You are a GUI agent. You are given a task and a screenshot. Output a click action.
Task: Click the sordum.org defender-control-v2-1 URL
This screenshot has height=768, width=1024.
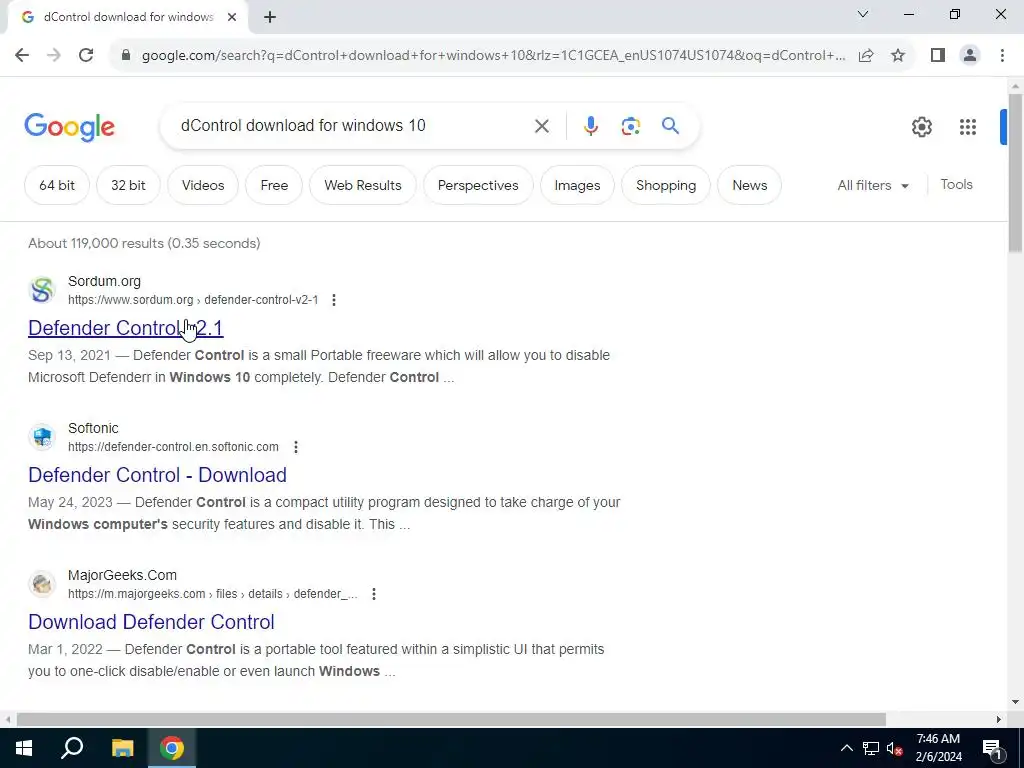point(193,300)
